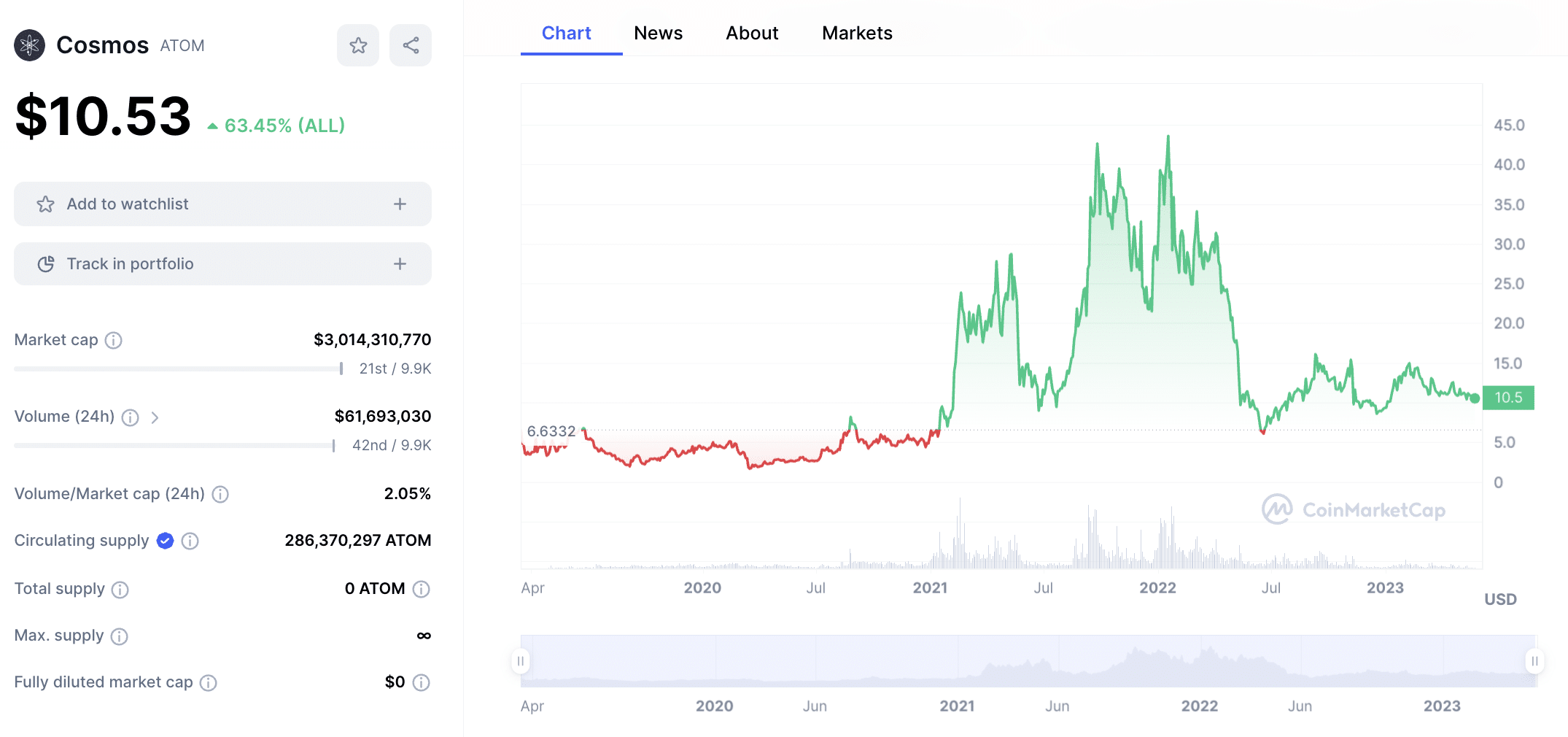Click the verified badge by Circulating supply
Viewport: 1568px width, 737px height.
point(166,541)
